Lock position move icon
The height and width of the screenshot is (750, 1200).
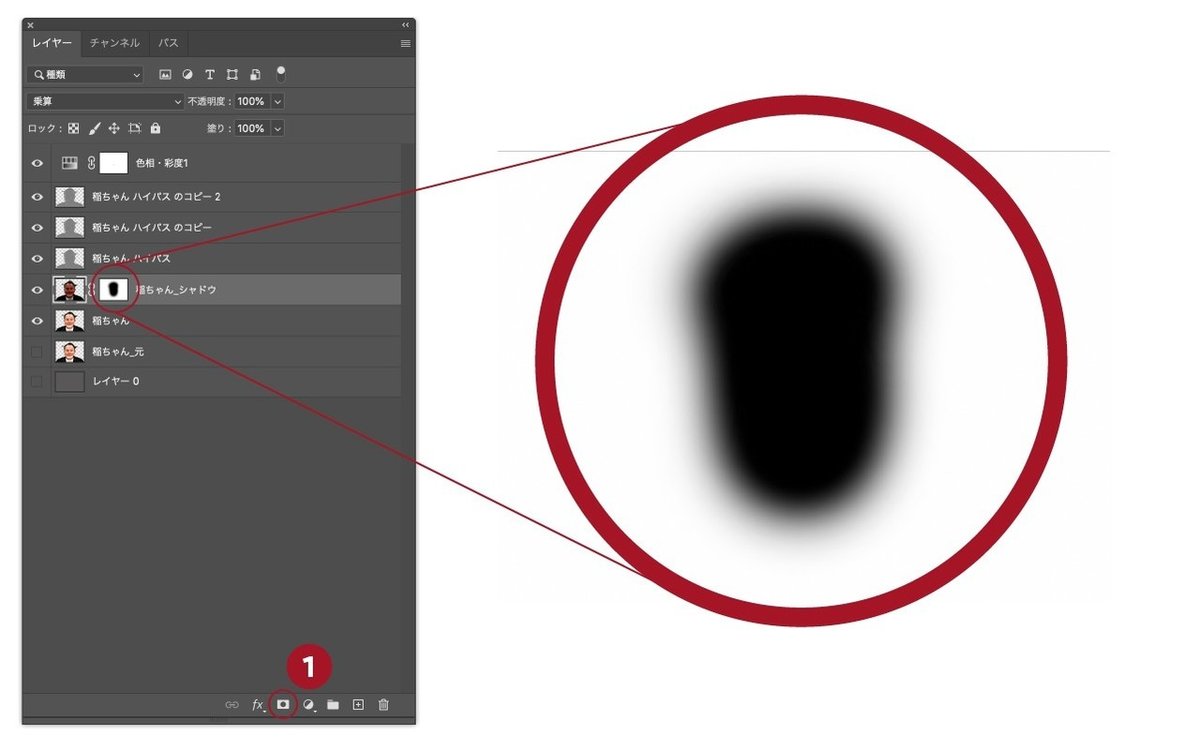114,128
